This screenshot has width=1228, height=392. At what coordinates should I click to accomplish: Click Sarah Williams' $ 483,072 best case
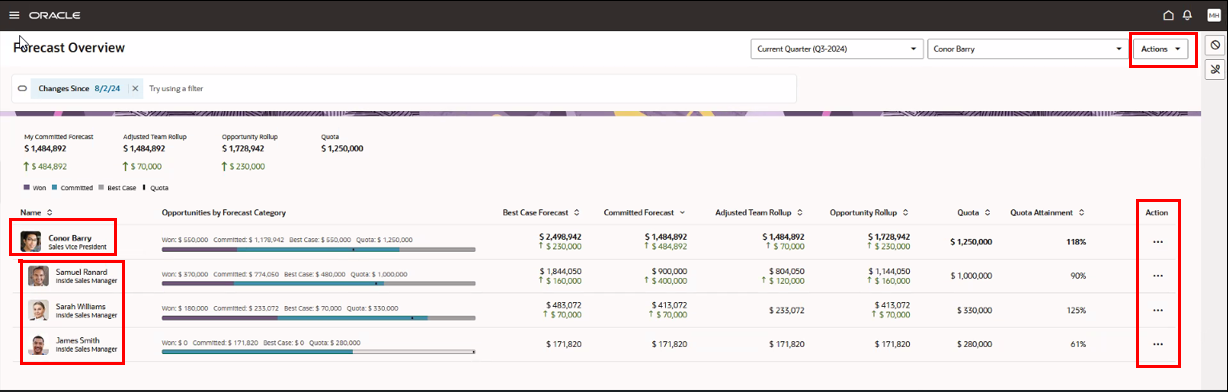point(563,305)
